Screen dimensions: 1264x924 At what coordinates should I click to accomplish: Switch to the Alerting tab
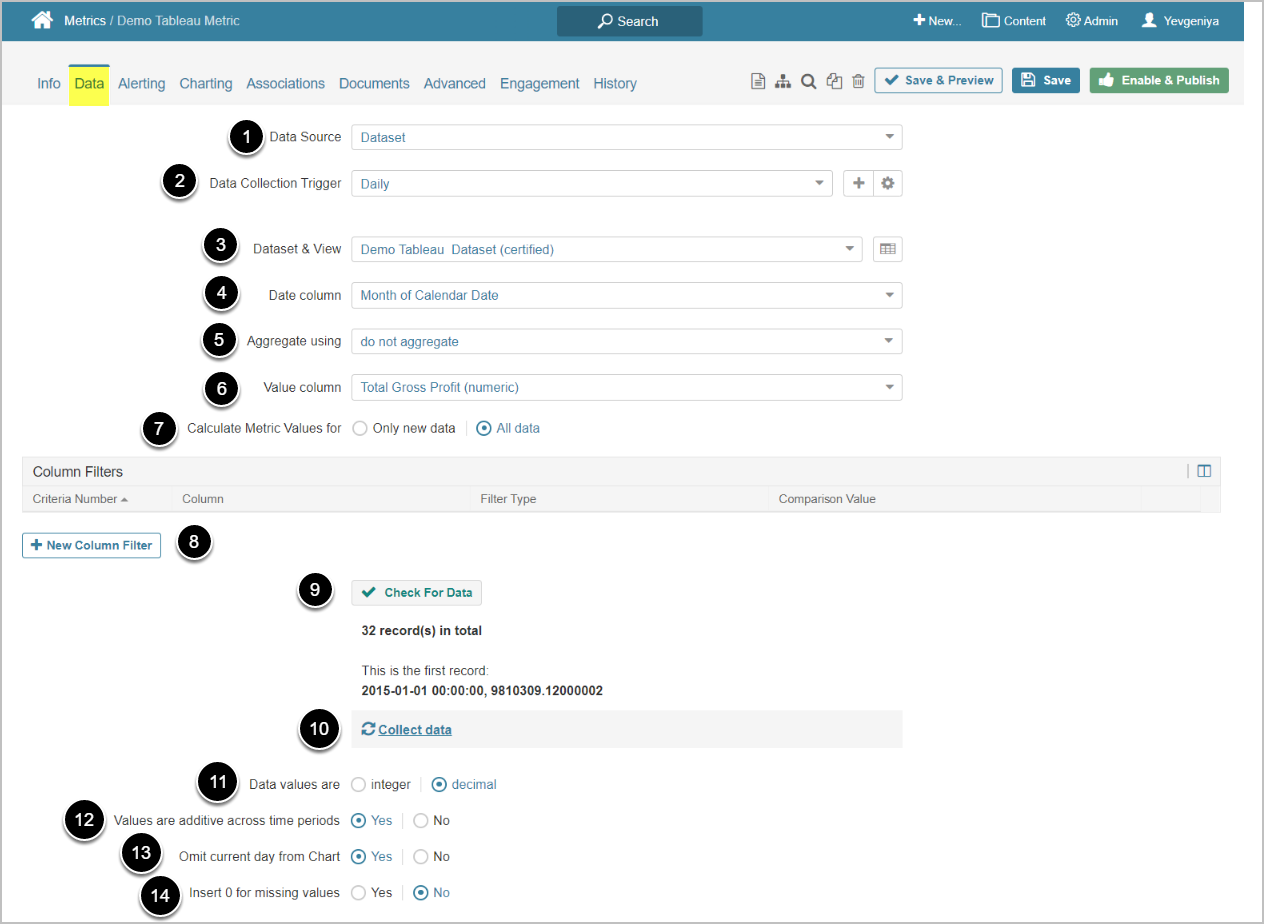tap(142, 84)
